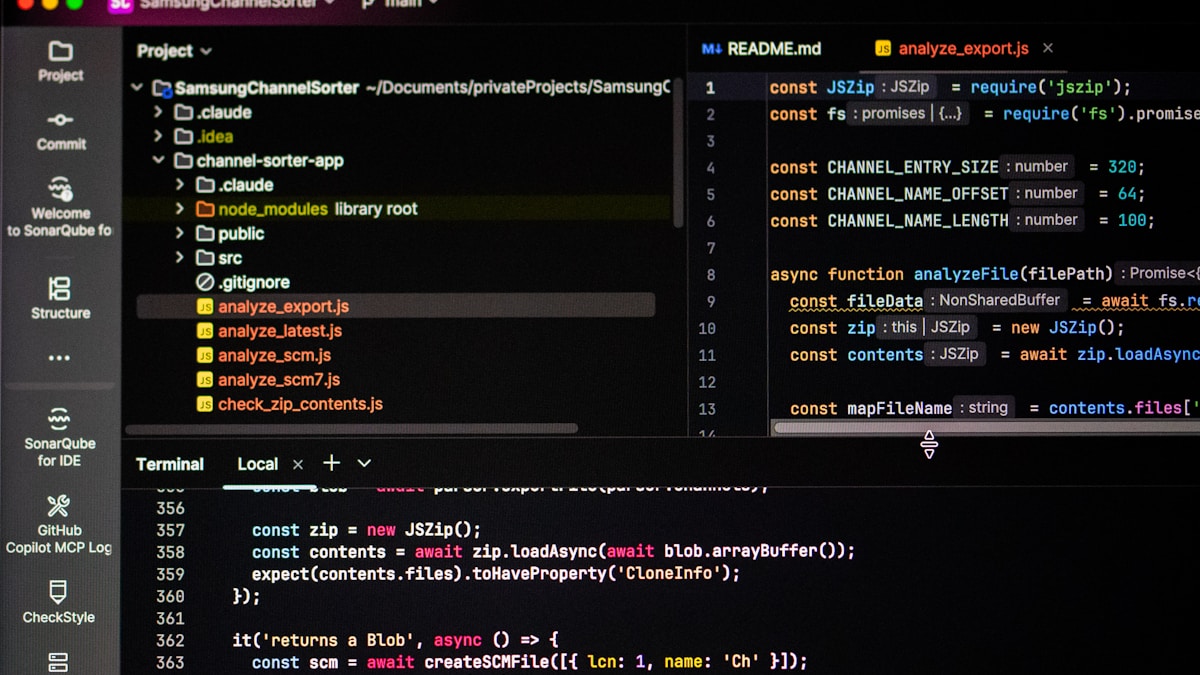Select the Local terminal tab

pyautogui.click(x=257, y=464)
